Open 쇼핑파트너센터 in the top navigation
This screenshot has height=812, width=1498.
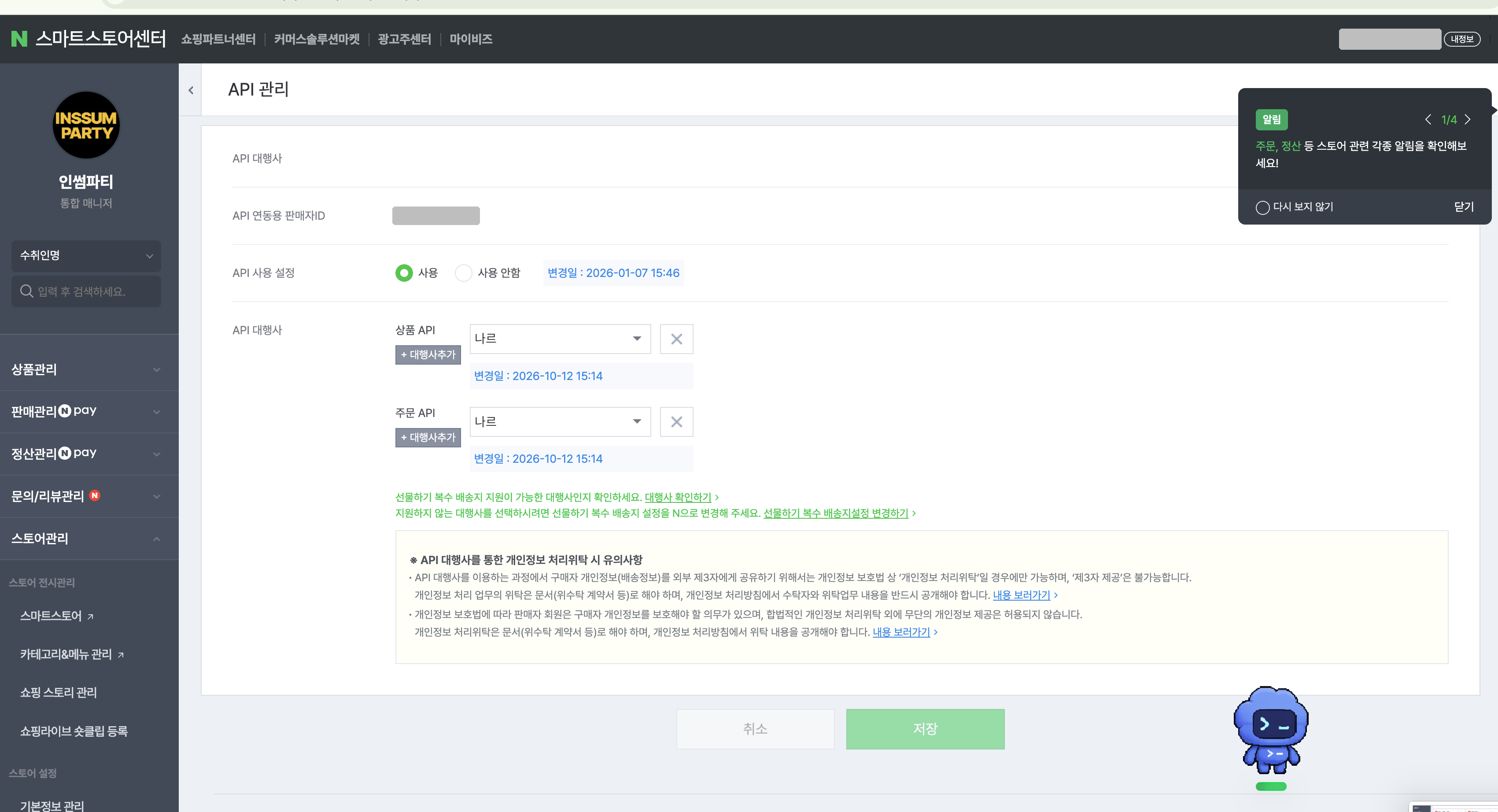click(218, 39)
